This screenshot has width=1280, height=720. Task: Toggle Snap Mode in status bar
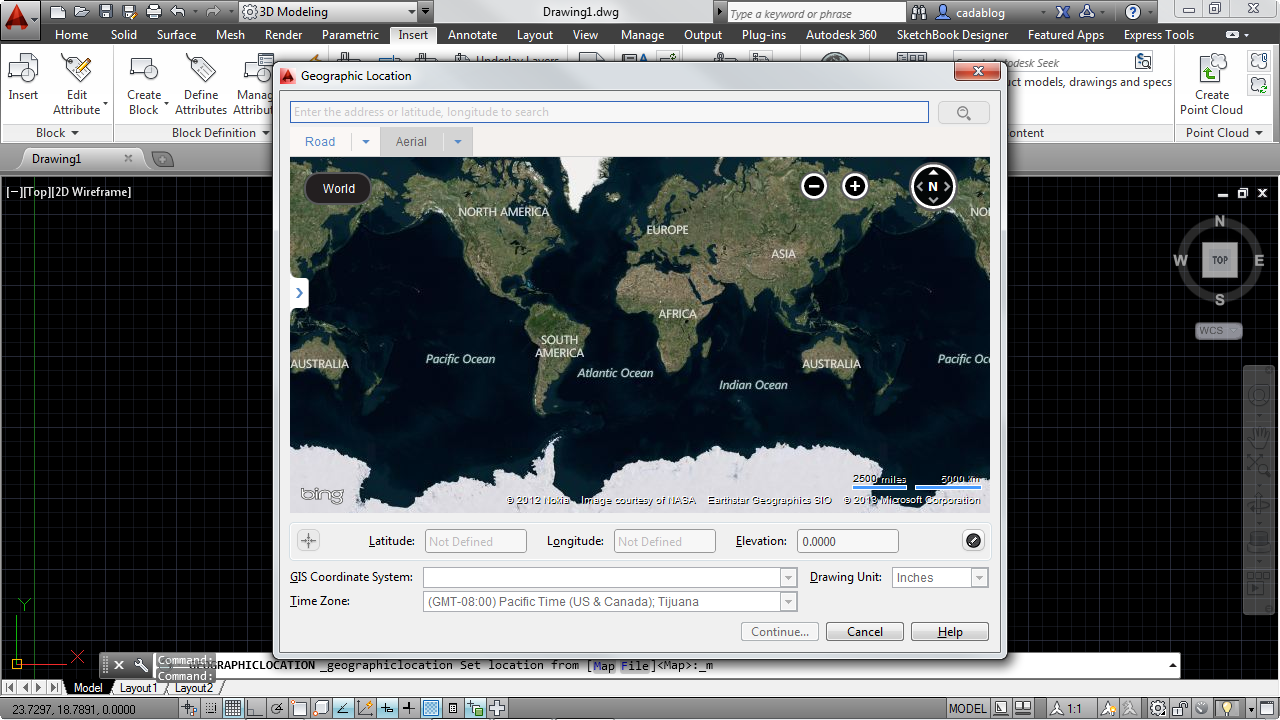click(x=210, y=709)
